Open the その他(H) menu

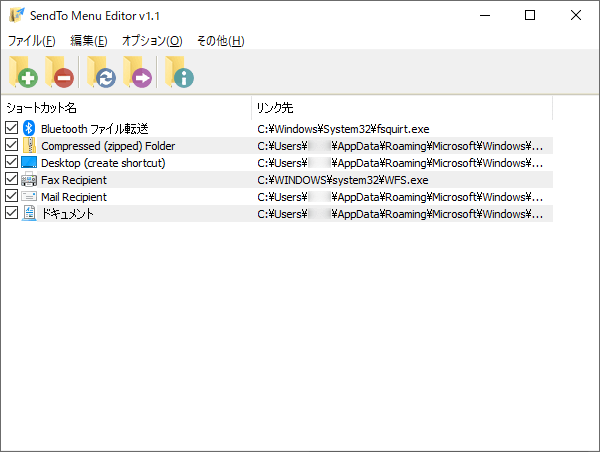point(220,41)
